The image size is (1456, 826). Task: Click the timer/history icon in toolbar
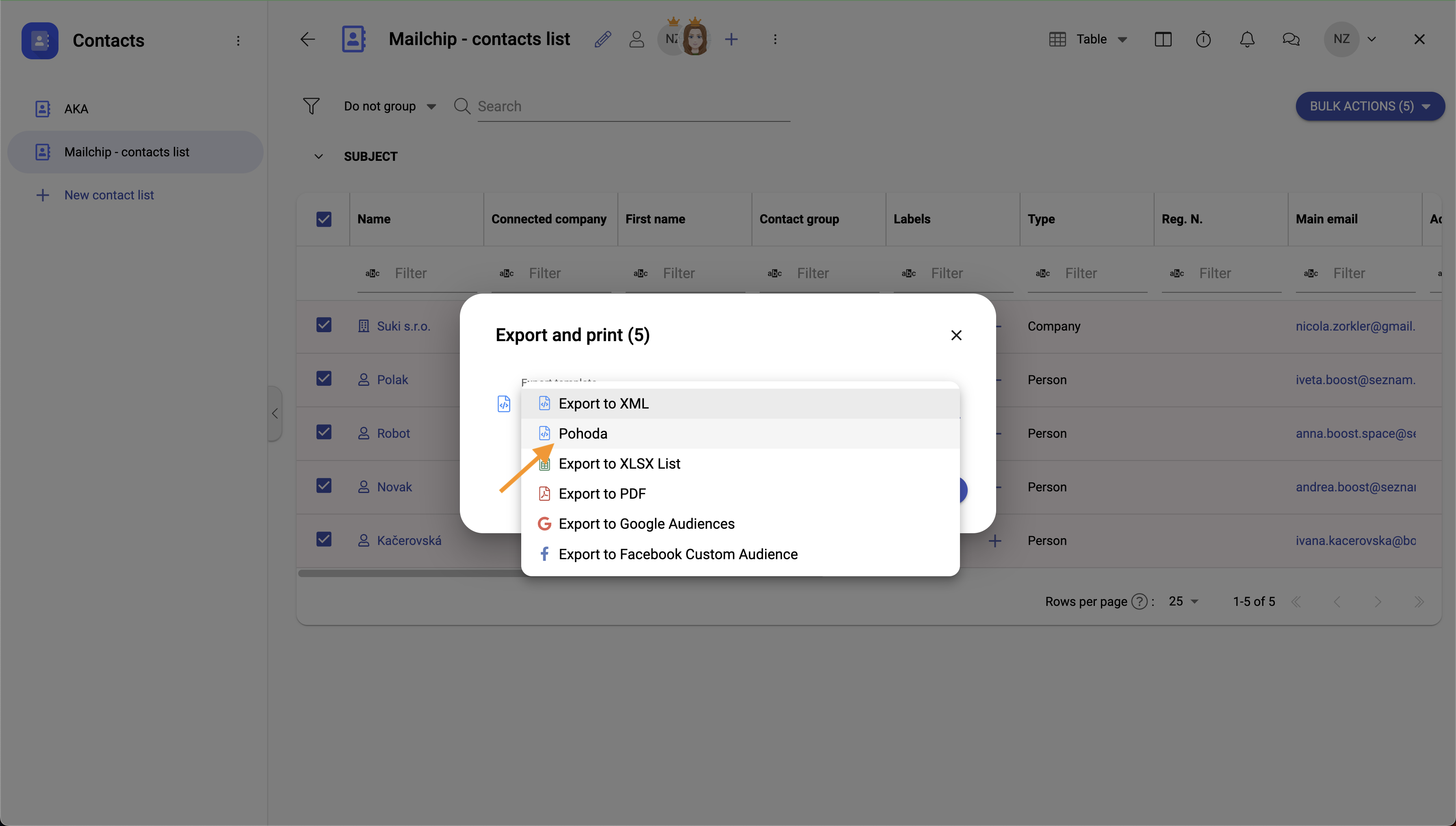(x=1205, y=39)
